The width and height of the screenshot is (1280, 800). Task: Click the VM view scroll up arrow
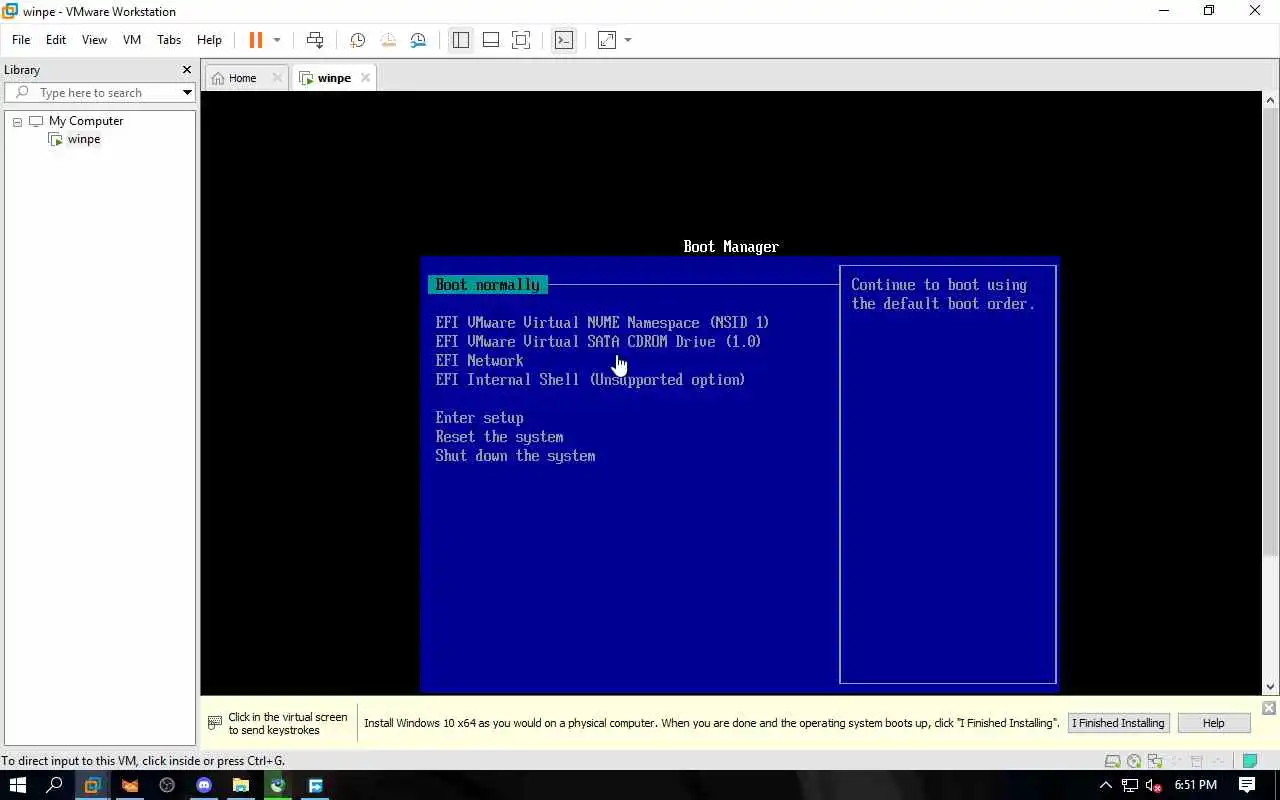pos(1271,100)
